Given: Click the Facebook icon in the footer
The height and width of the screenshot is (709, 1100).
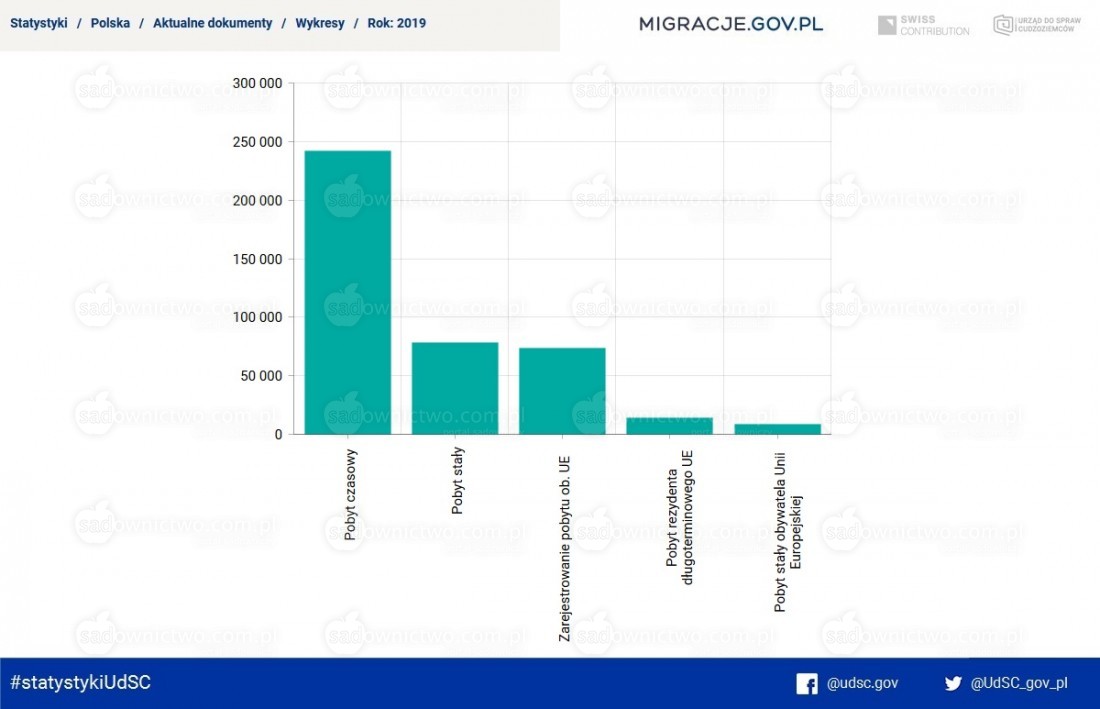Looking at the screenshot, I should (807, 684).
